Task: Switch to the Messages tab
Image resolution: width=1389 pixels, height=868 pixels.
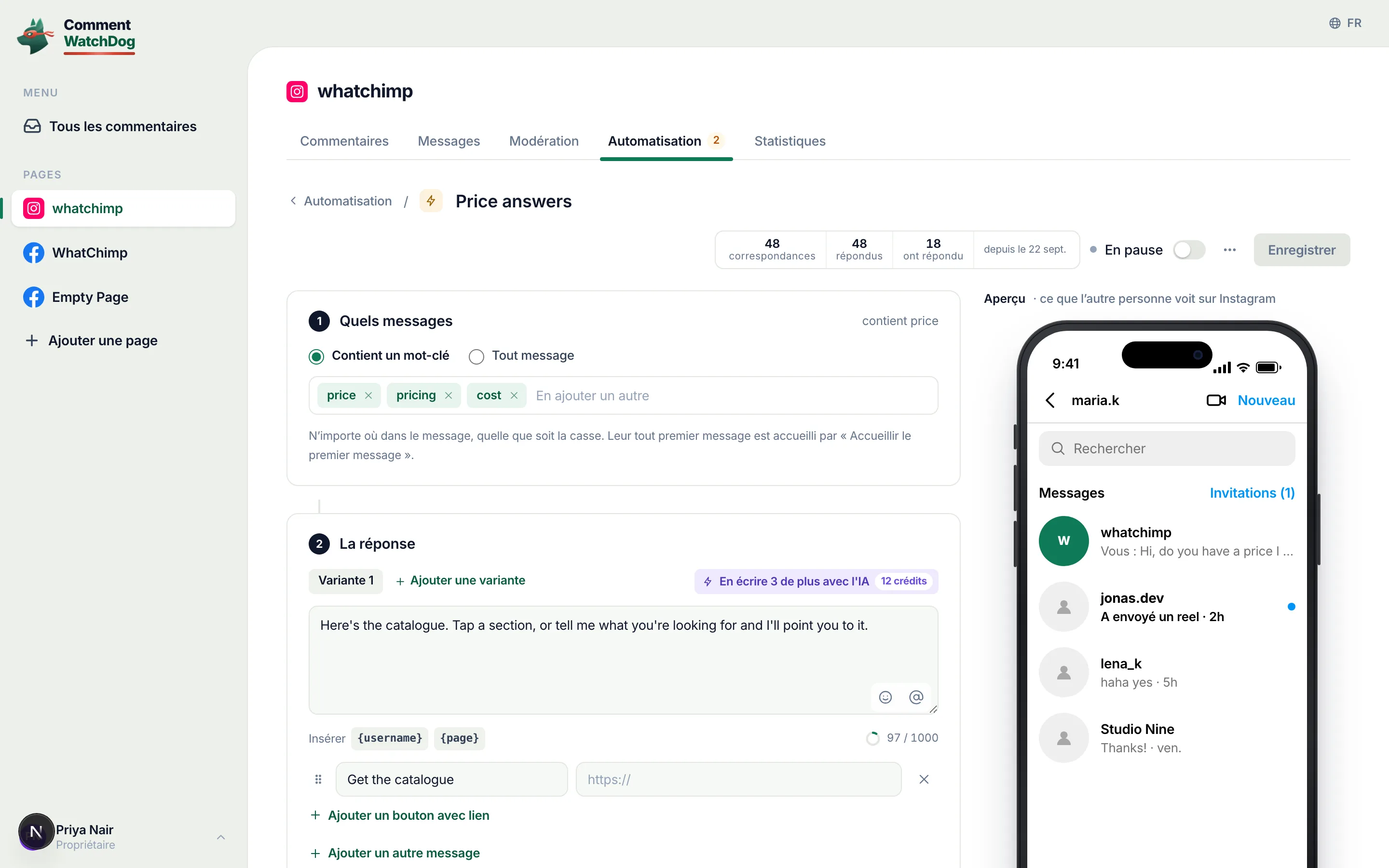Action: [x=449, y=141]
